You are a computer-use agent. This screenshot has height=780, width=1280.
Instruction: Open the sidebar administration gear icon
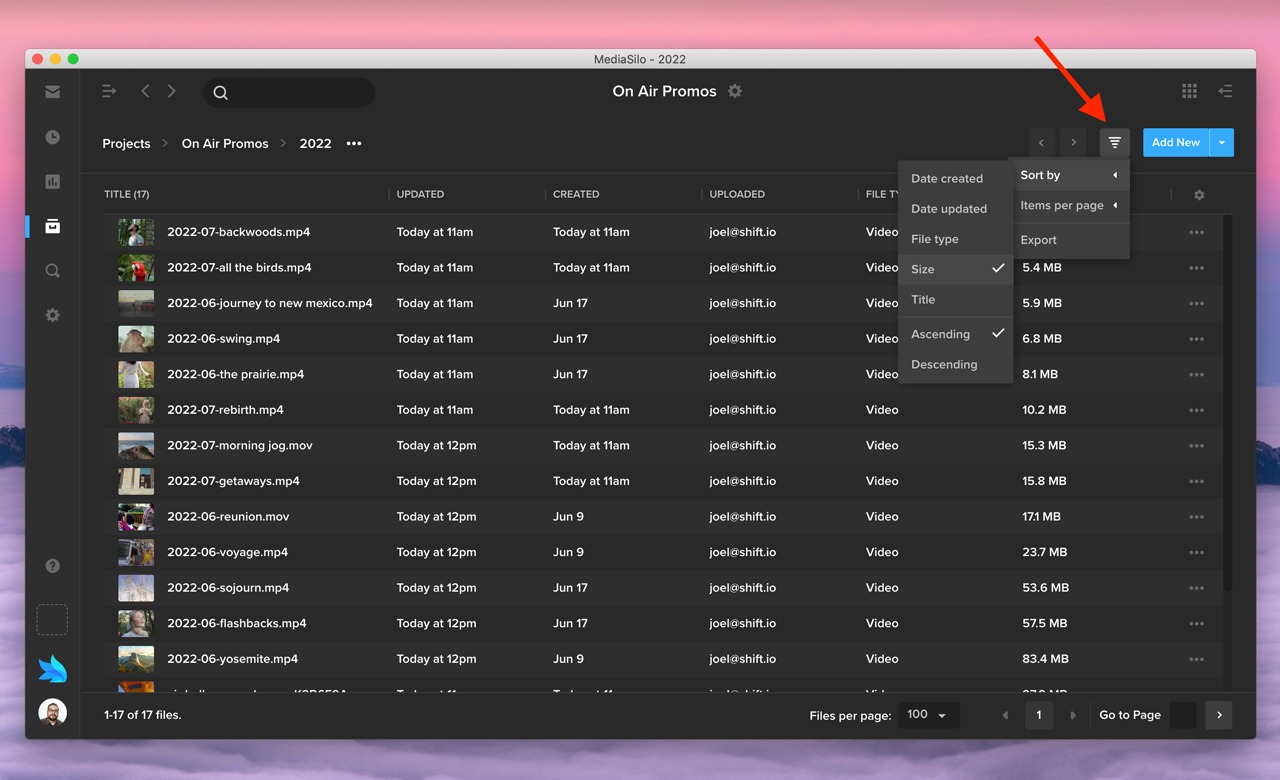pyautogui.click(x=53, y=315)
